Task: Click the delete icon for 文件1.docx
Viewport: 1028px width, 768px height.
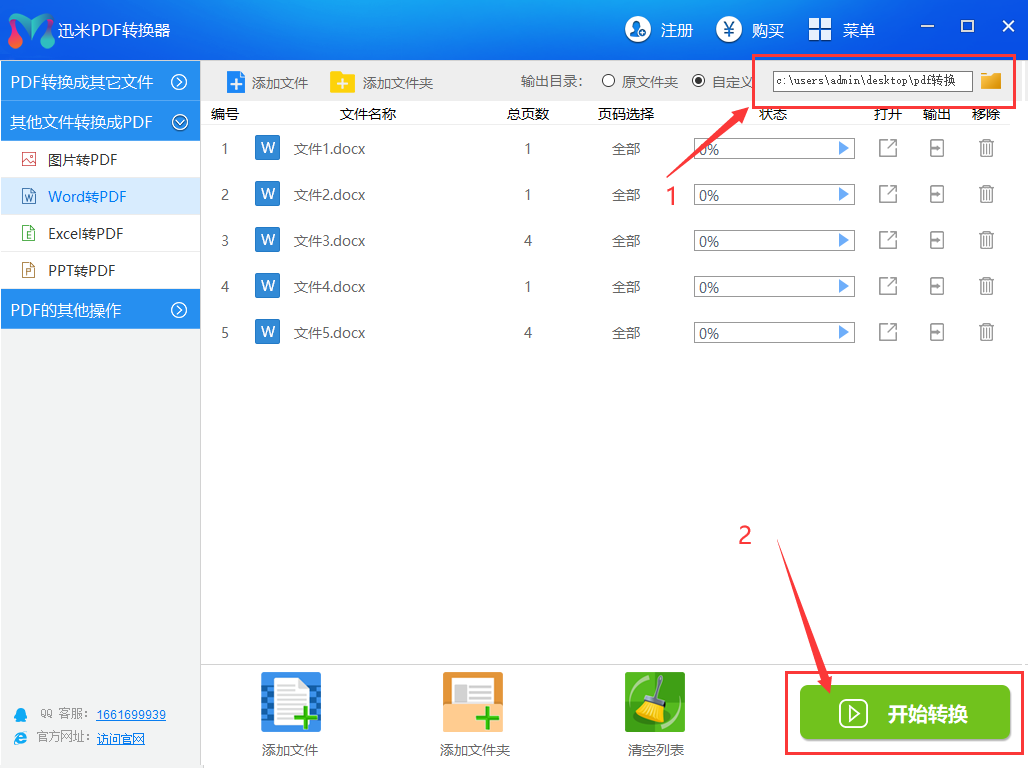Action: 986,149
